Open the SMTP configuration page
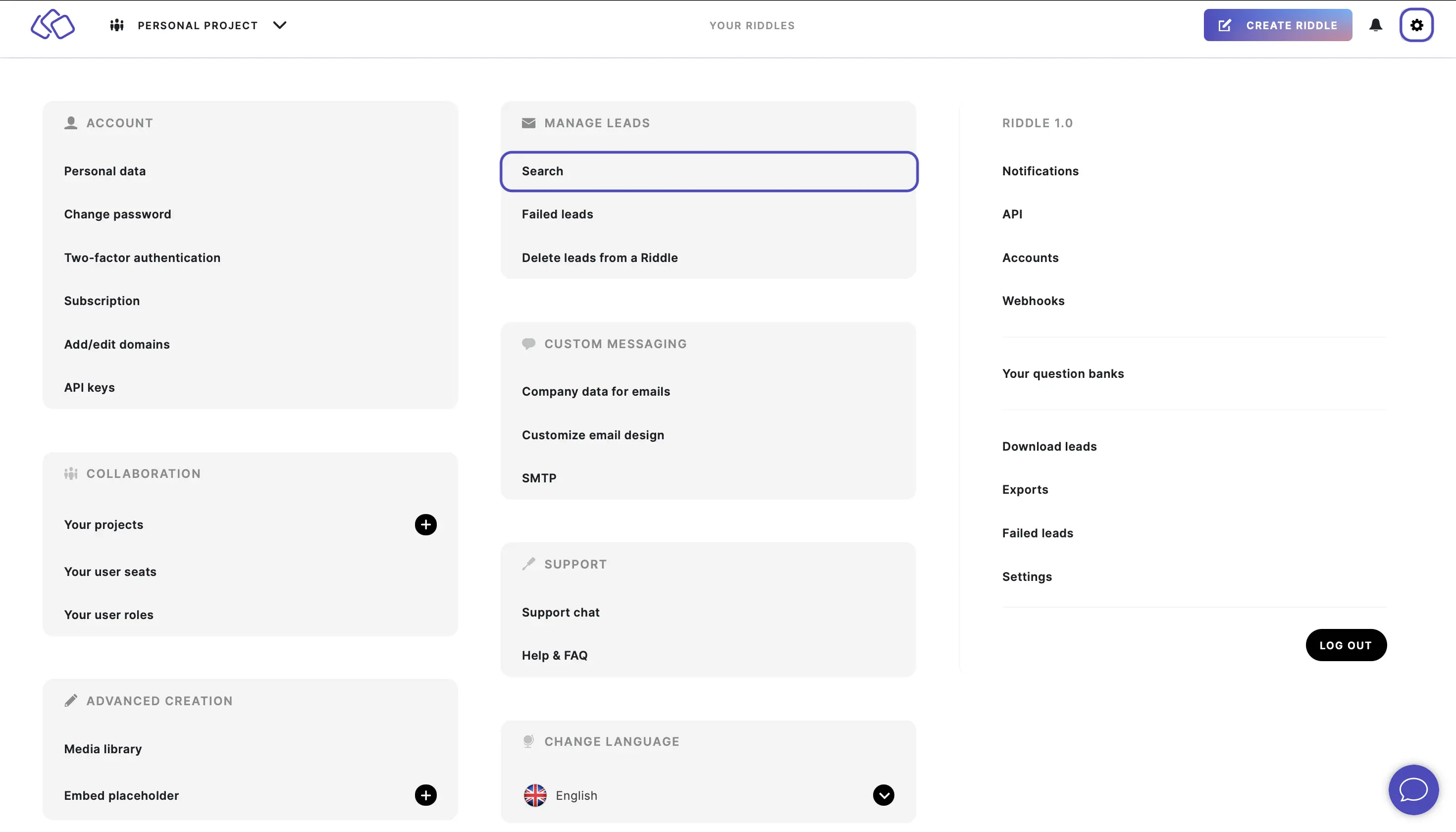This screenshot has height=832, width=1456. (x=538, y=477)
